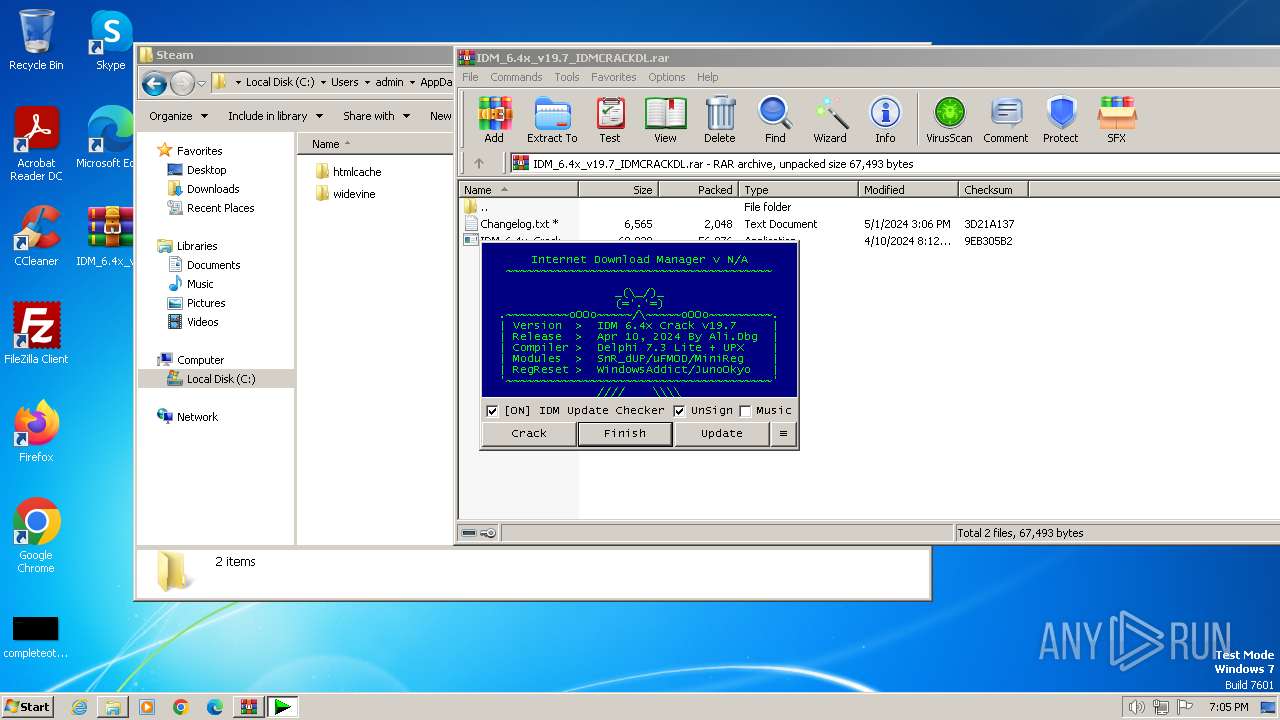The height and width of the screenshot is (720, 1280).
Task: Click the WinRAR archive path field
Action: coord(894,164)
